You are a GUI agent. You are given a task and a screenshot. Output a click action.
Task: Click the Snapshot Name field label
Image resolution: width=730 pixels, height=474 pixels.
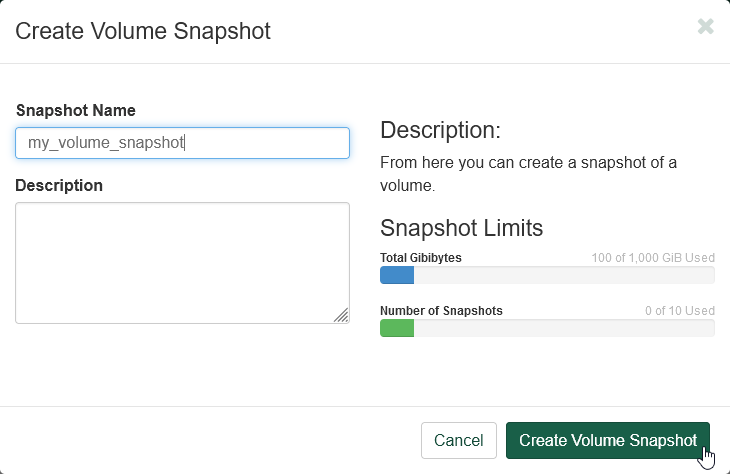pos(75,110)
